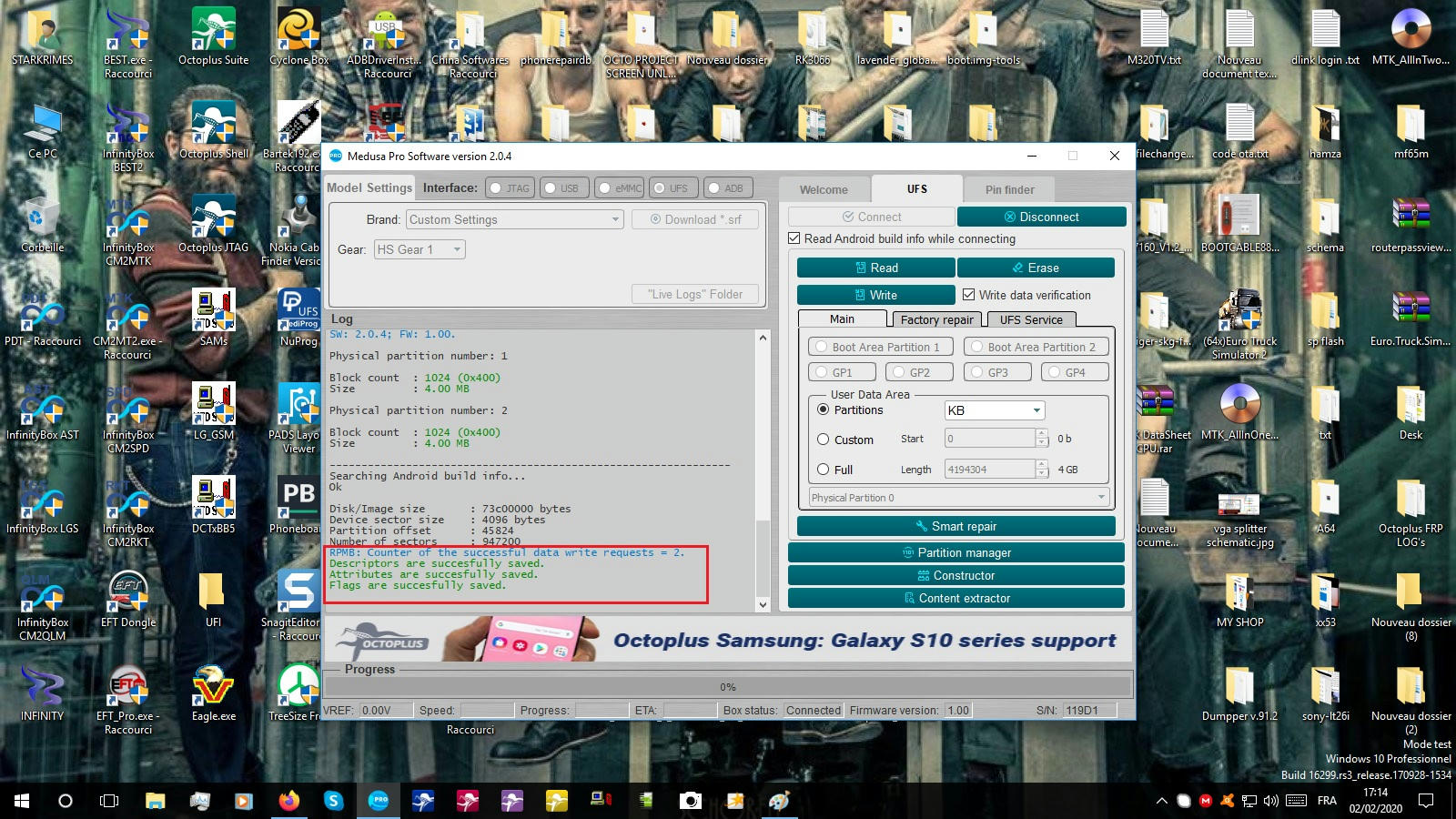The height and width of the screenshot is (819, 1456).
Task: Open the Physical Partition 0 dropdown
Action: click(x=955, y=497)
